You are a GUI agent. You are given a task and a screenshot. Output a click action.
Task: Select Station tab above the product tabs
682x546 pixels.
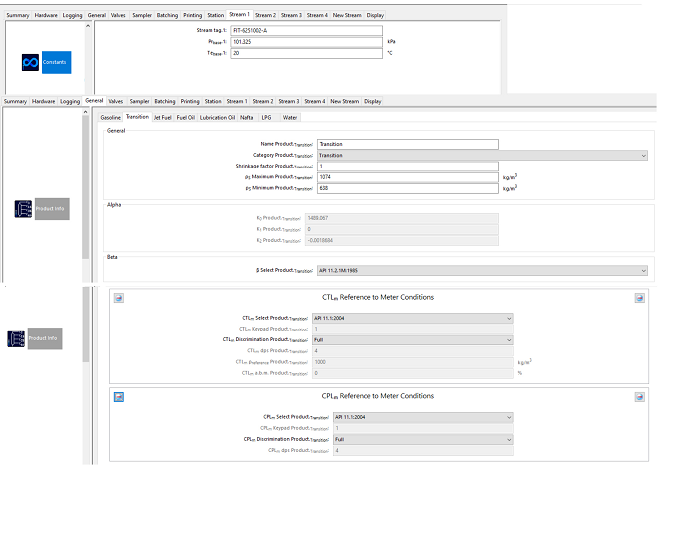point(213,101)
